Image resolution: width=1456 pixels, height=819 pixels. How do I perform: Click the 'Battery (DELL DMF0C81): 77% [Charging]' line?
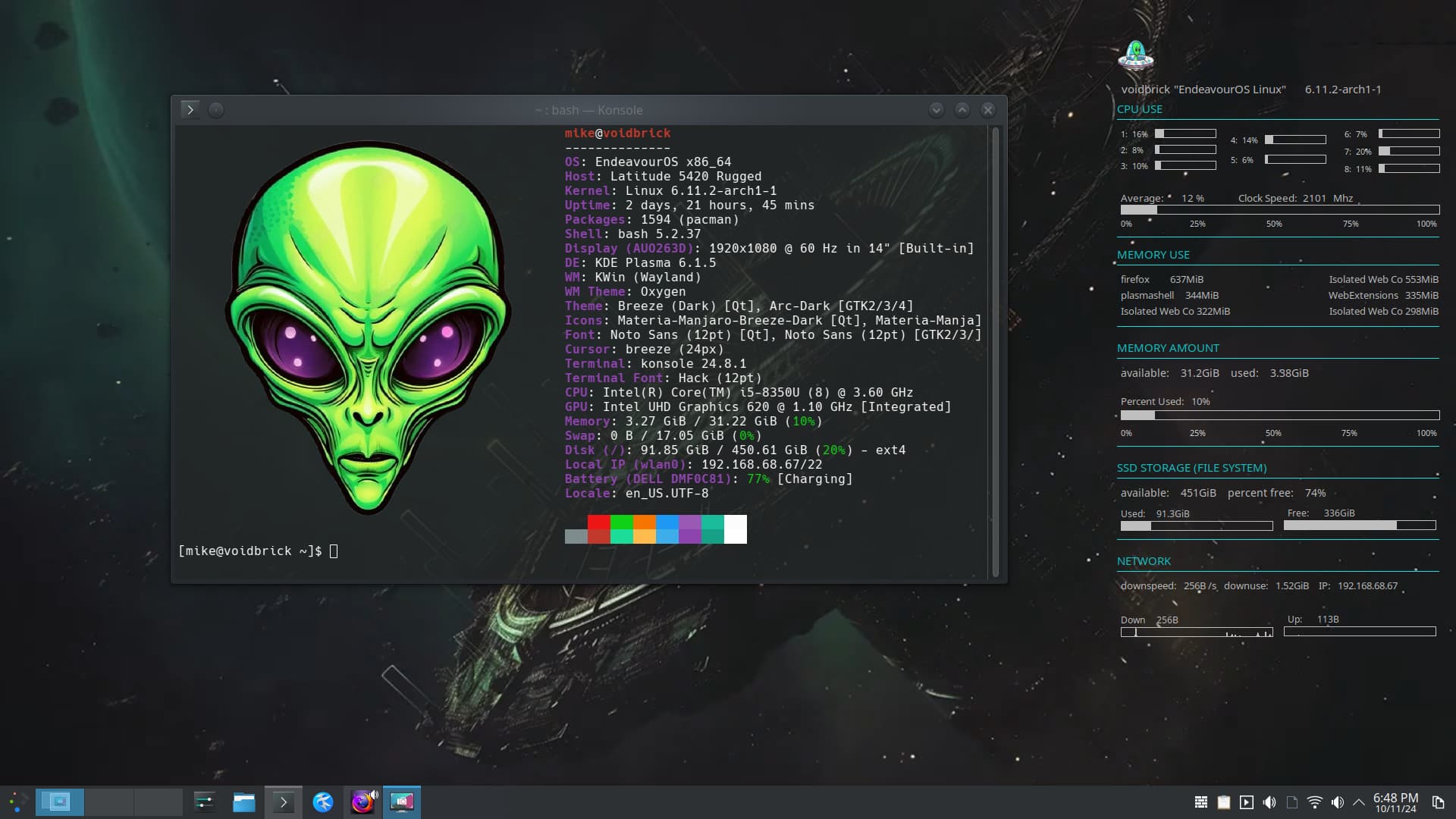(708, 479)
